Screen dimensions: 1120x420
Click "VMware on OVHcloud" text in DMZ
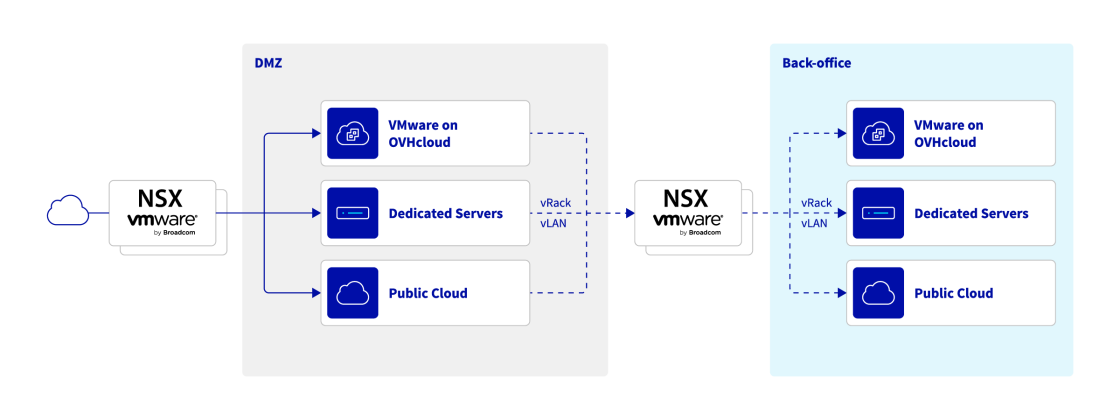click(424, 133)
